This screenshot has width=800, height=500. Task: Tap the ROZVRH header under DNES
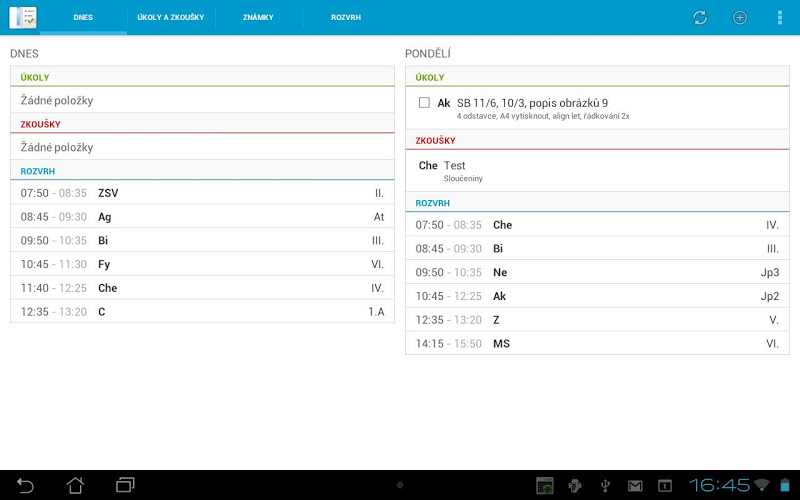(x=203, y=171)
